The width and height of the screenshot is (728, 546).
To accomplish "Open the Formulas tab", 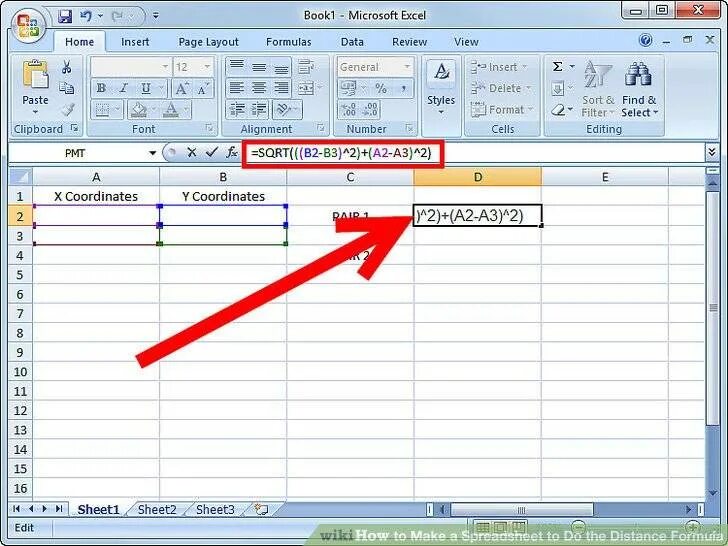I will 288,42.
